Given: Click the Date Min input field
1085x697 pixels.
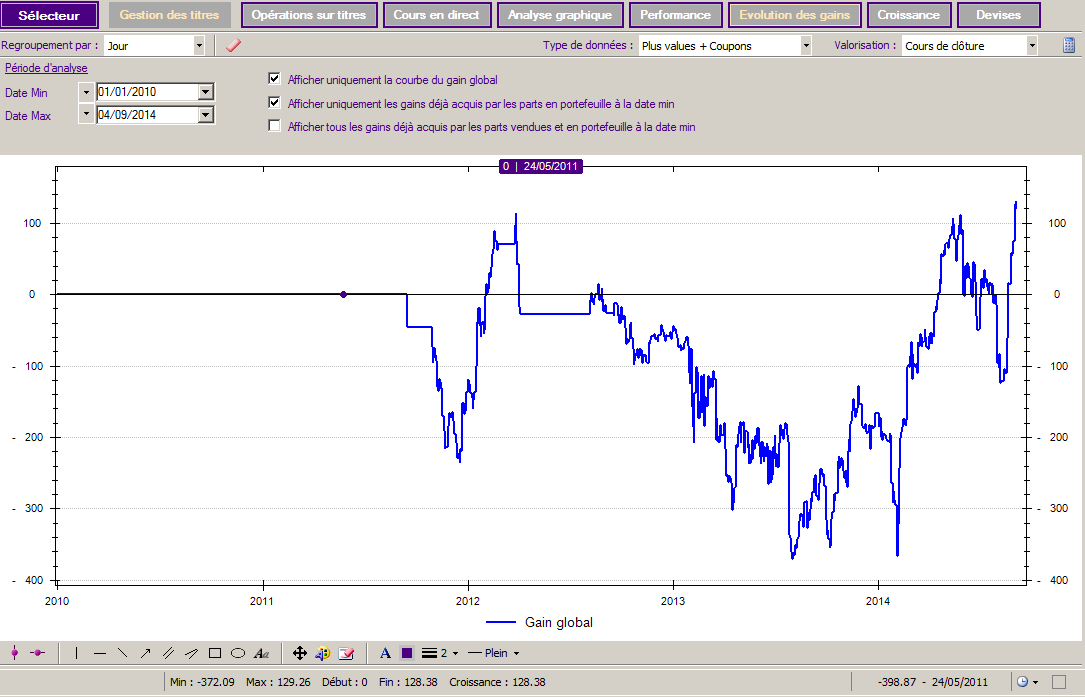Looking at the screenshot, I should [x=147, y=92].
